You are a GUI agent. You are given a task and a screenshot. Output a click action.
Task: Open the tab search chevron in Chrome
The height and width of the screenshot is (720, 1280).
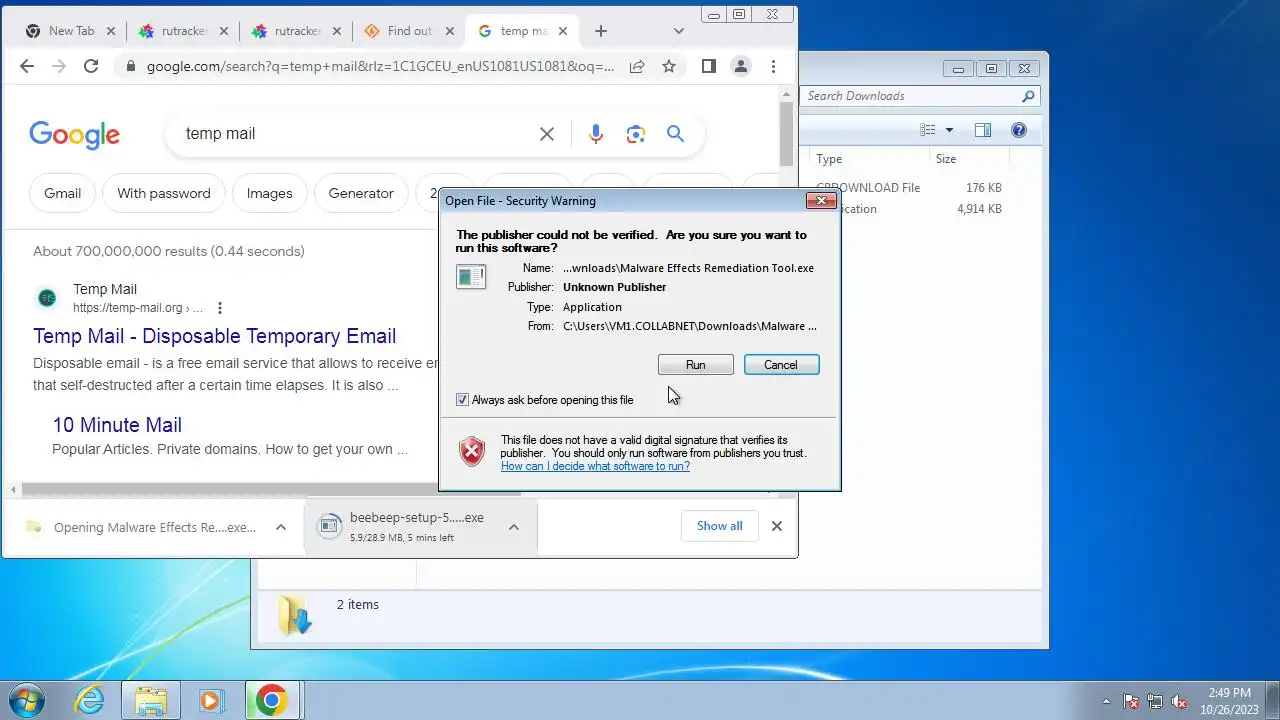[679, 31]
